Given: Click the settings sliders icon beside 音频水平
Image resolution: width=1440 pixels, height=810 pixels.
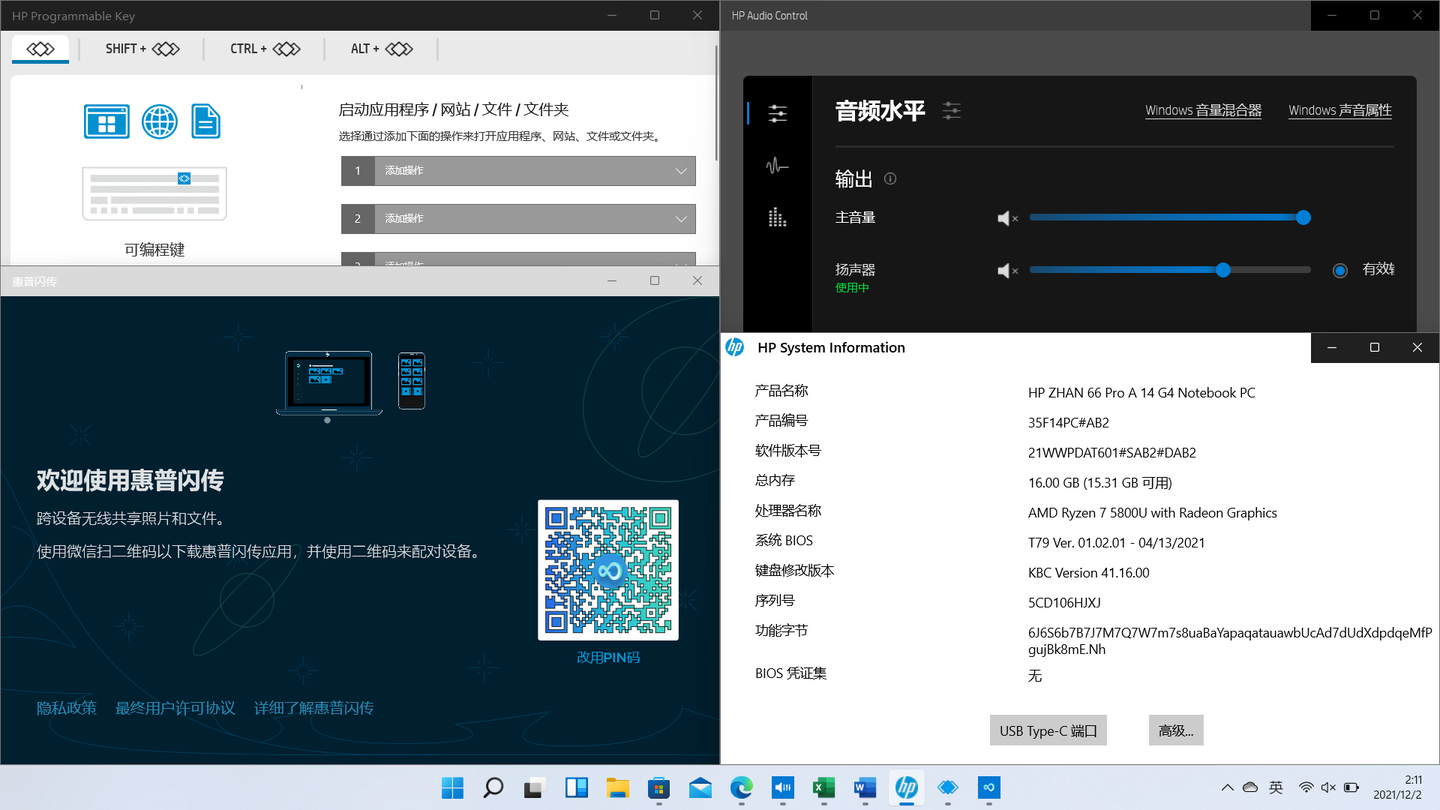Looking at the screenshot, I should click(951, 111).
